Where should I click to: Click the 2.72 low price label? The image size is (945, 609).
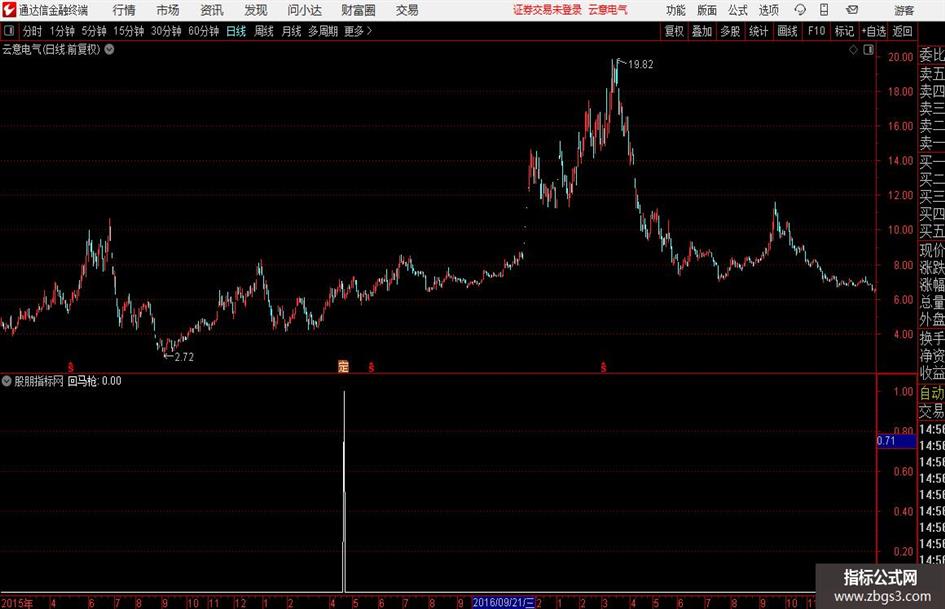point(184,357)
